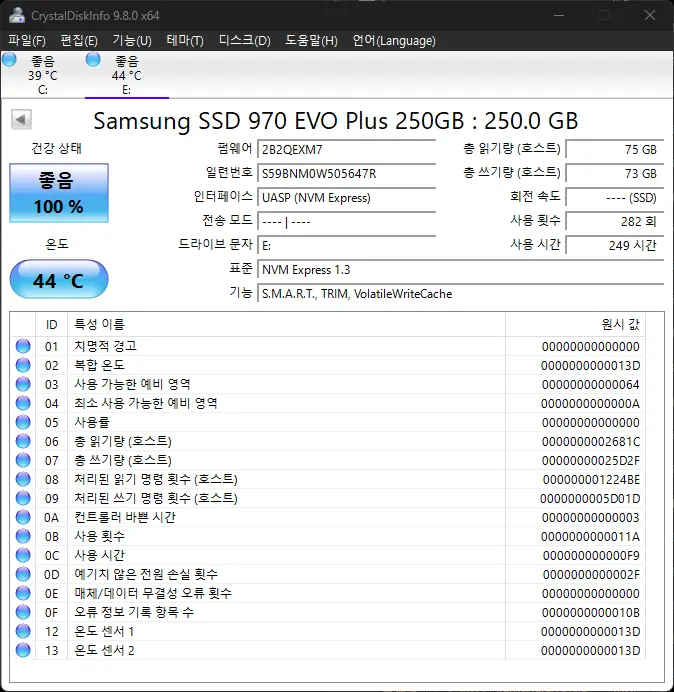This screenshot has width=674, height=692.
Task: Select the 사용률 attribute row
Action: point(328,422)
